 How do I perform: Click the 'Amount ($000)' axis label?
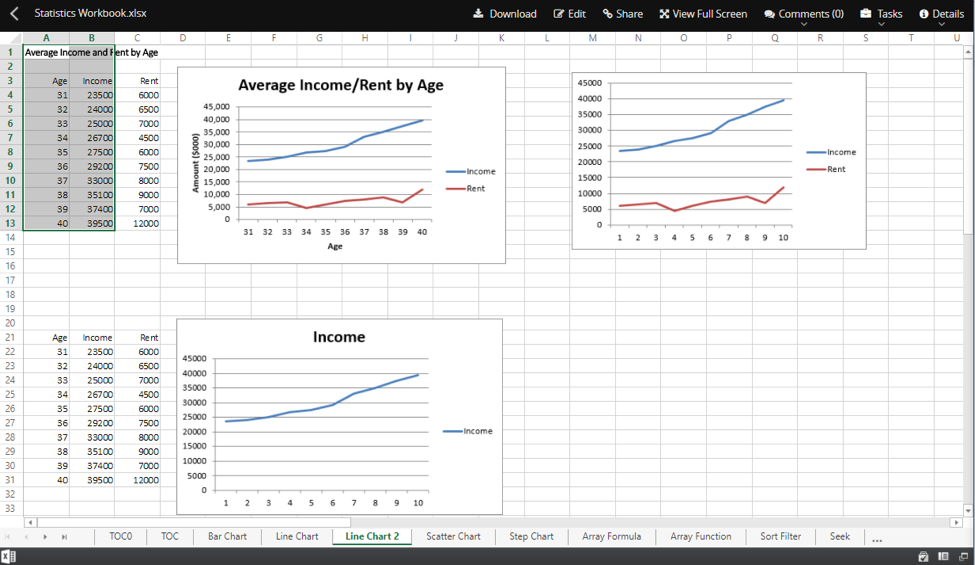pyautogui.click(x=196, y=162)
